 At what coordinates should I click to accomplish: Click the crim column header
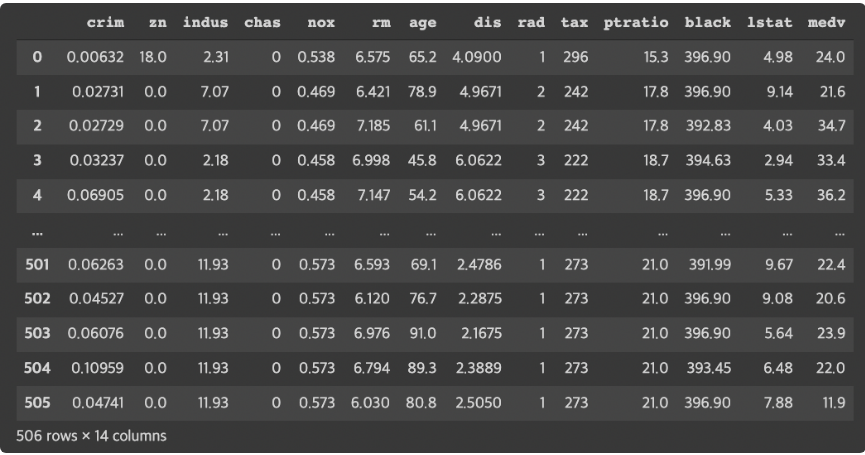click(x=105, y=23)
